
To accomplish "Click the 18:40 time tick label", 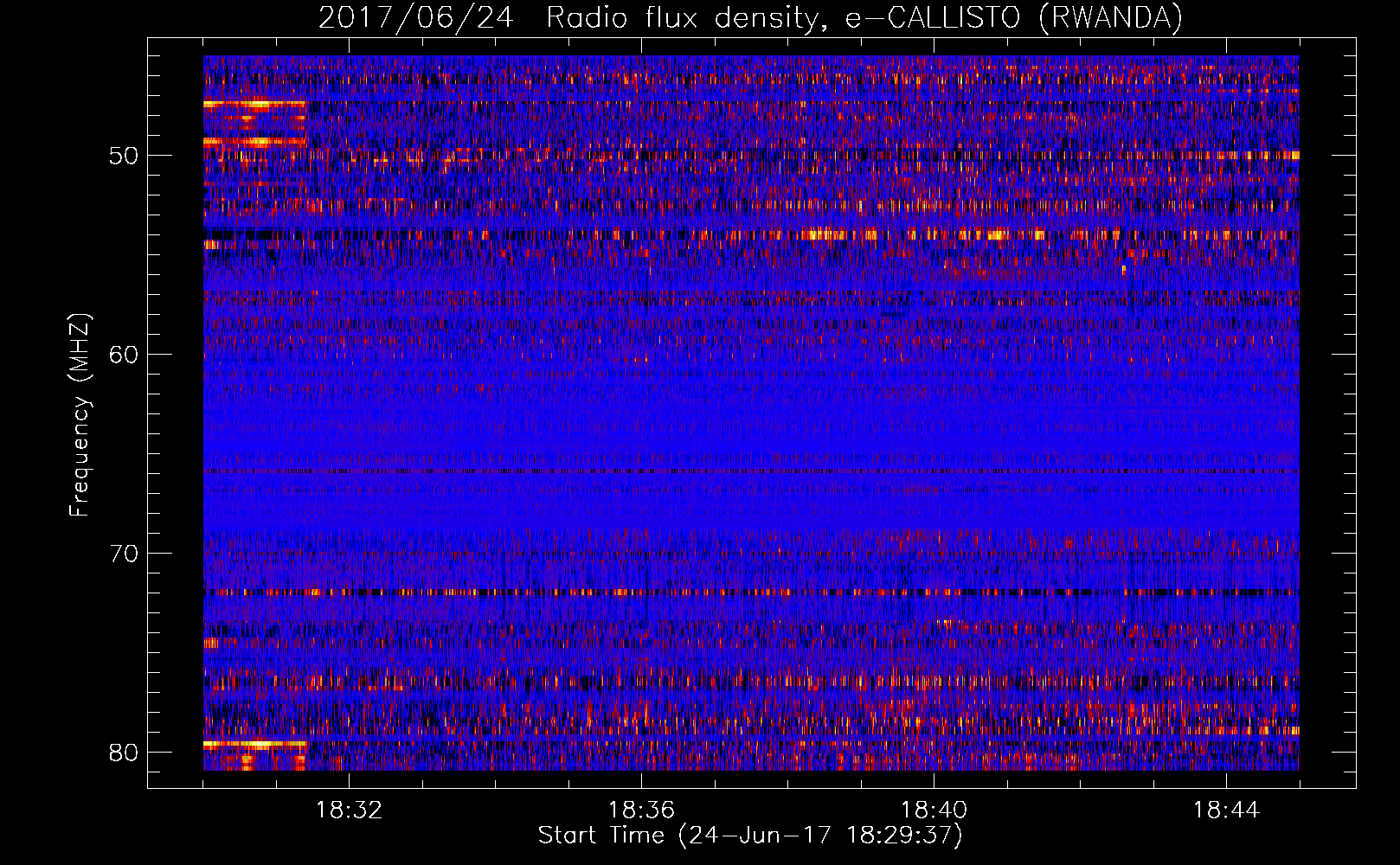I will point(934,811).
